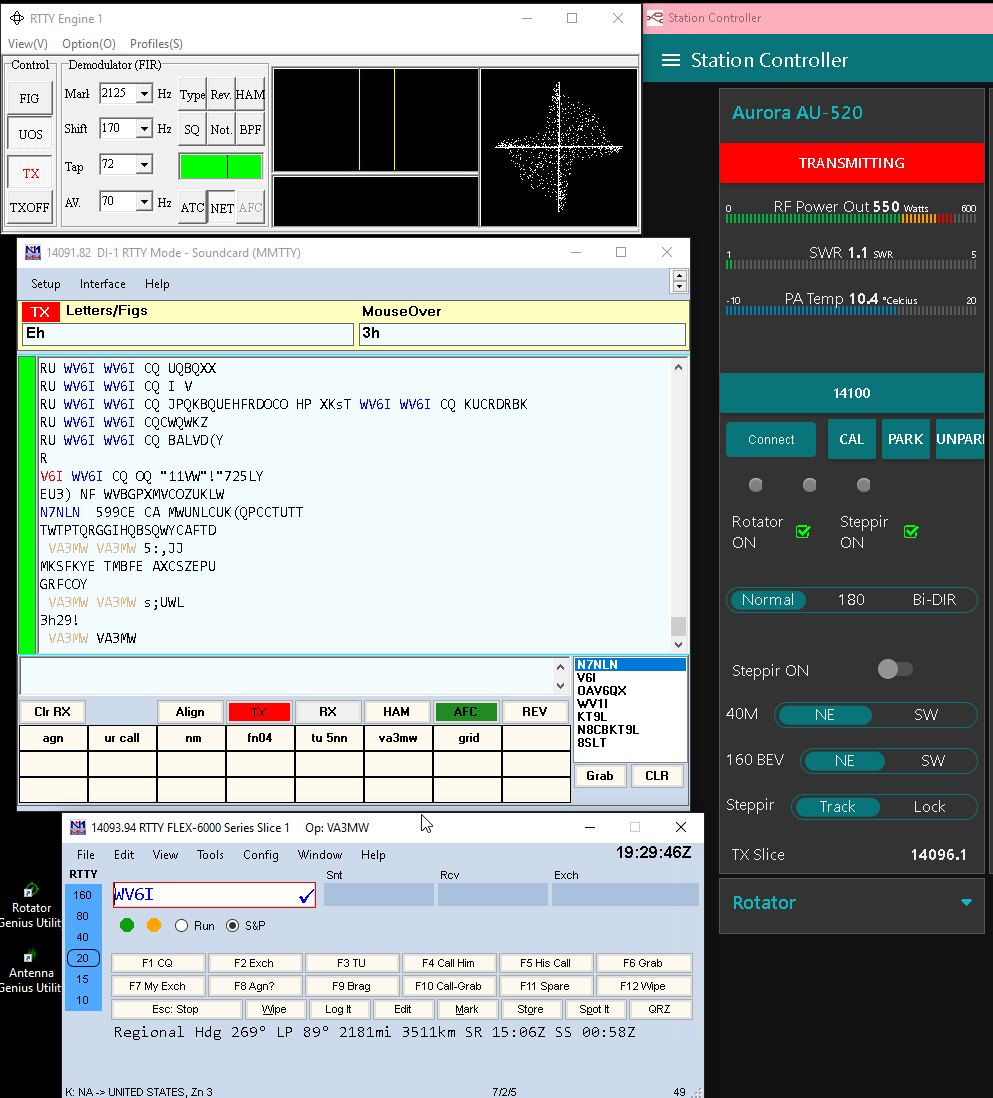Image resolution: width=993 pixels, height=1098 pixels.
Task: Click the red TX indicator in MMTTY
Action: tap(40, 312)
